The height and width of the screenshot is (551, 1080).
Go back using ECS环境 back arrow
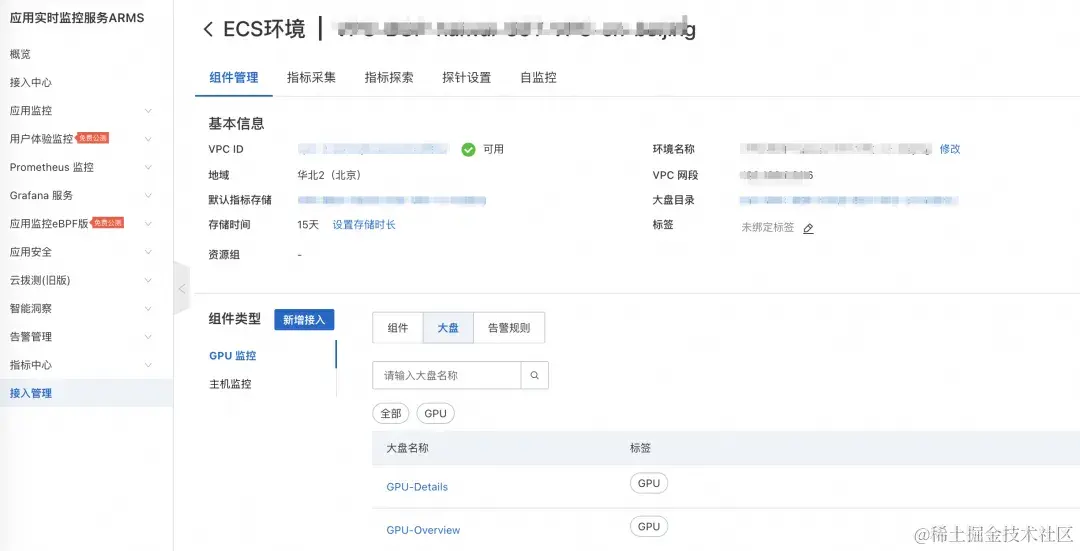(x=208, y=30)
